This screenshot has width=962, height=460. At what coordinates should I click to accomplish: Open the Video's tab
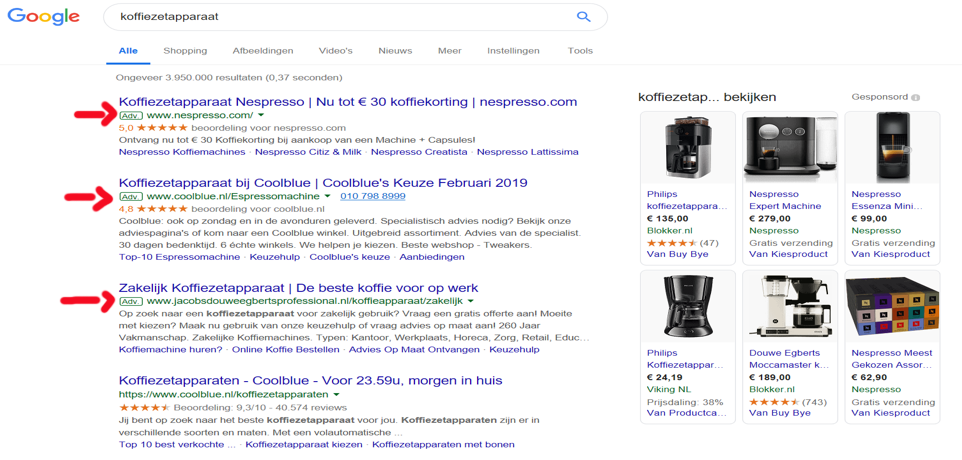click(336, 51)
